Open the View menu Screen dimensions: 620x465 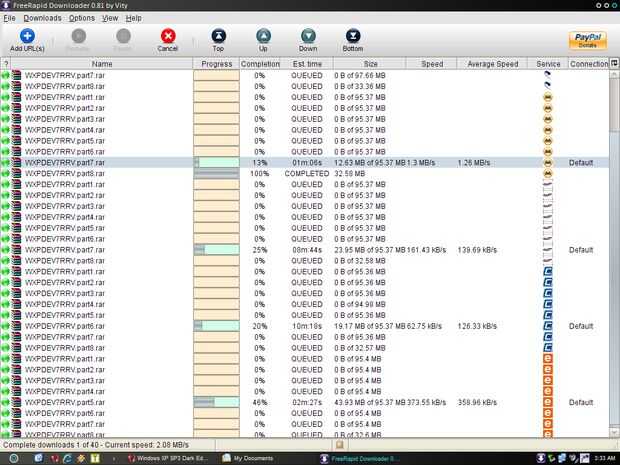pos(110,18)
